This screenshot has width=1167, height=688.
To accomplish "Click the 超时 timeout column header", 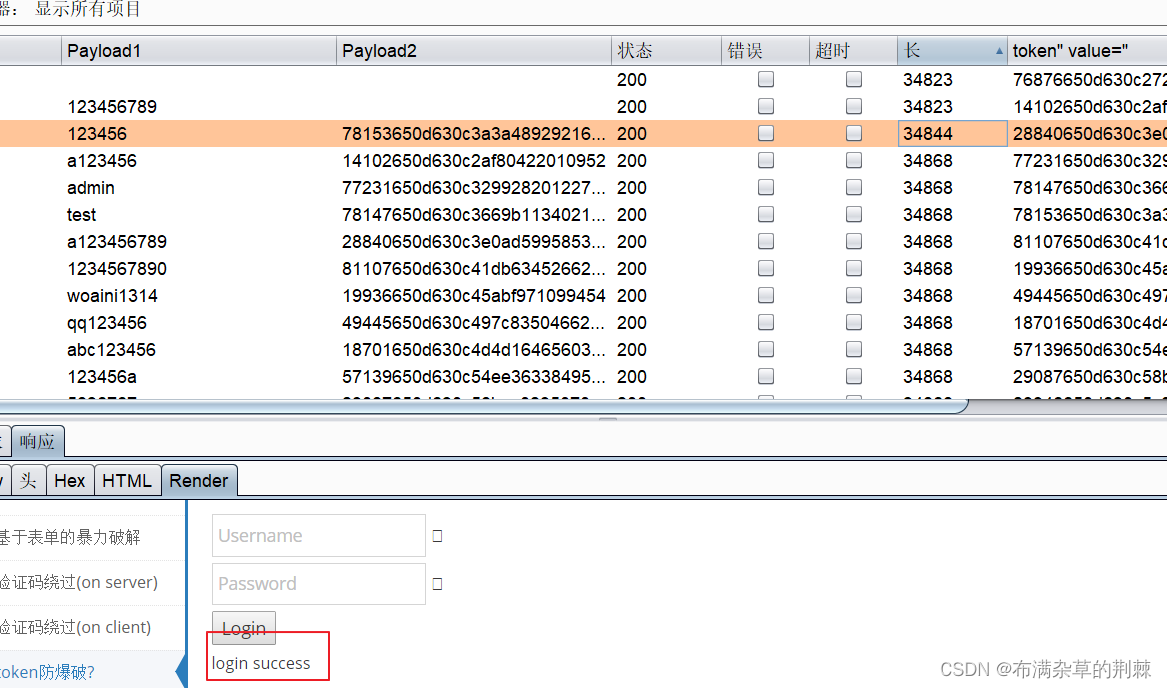I will click(853, 51).
